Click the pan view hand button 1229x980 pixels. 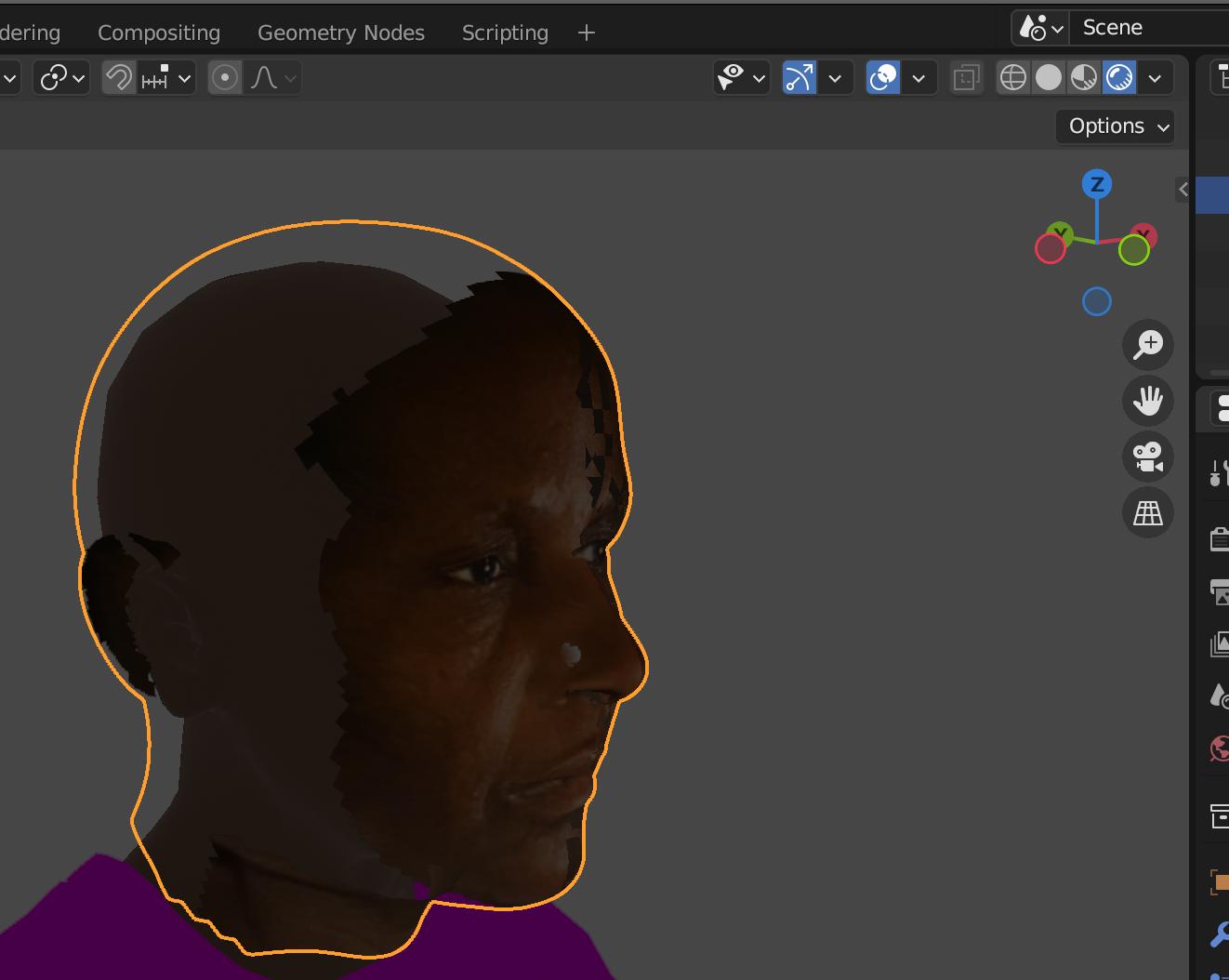[x=1148, y=401]
